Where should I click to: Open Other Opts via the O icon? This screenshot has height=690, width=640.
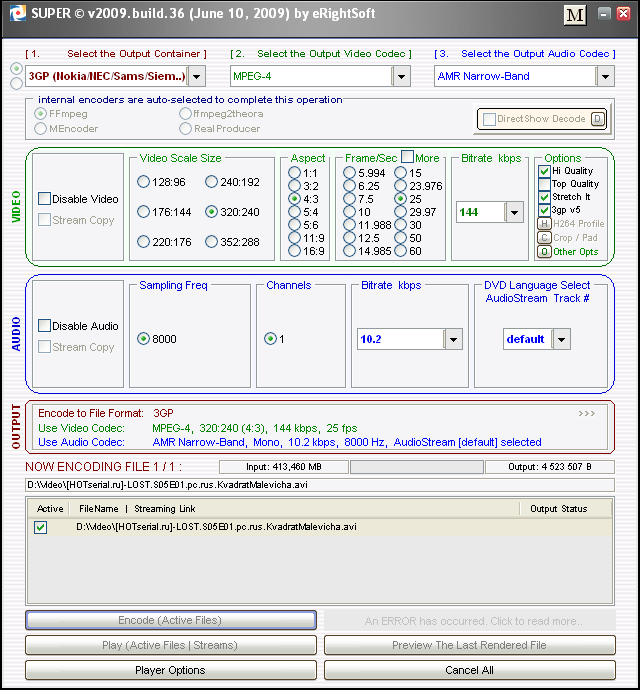(x=545, y=252)
